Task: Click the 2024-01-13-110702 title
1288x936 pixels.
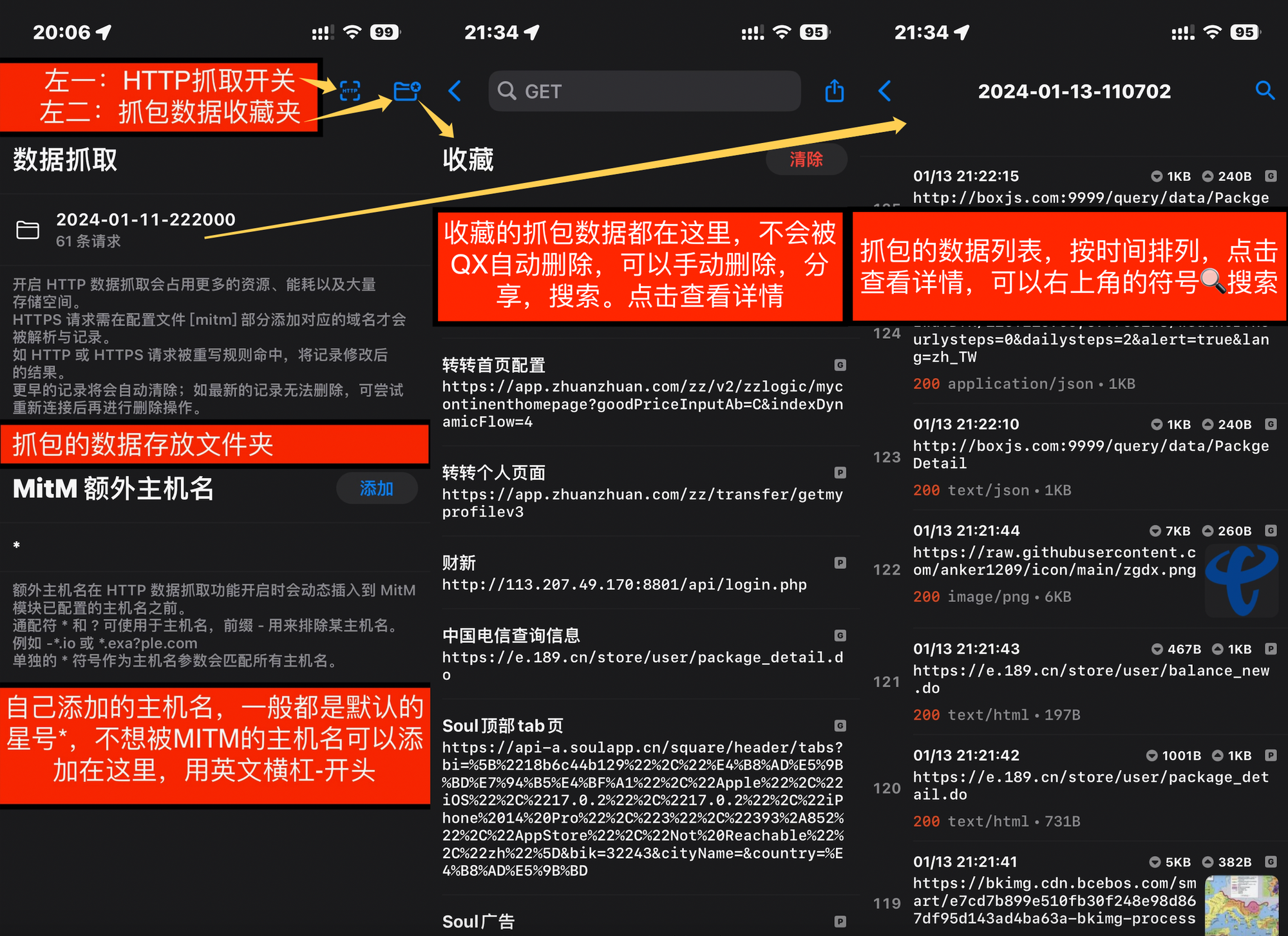Action: tap(1074, 91)
